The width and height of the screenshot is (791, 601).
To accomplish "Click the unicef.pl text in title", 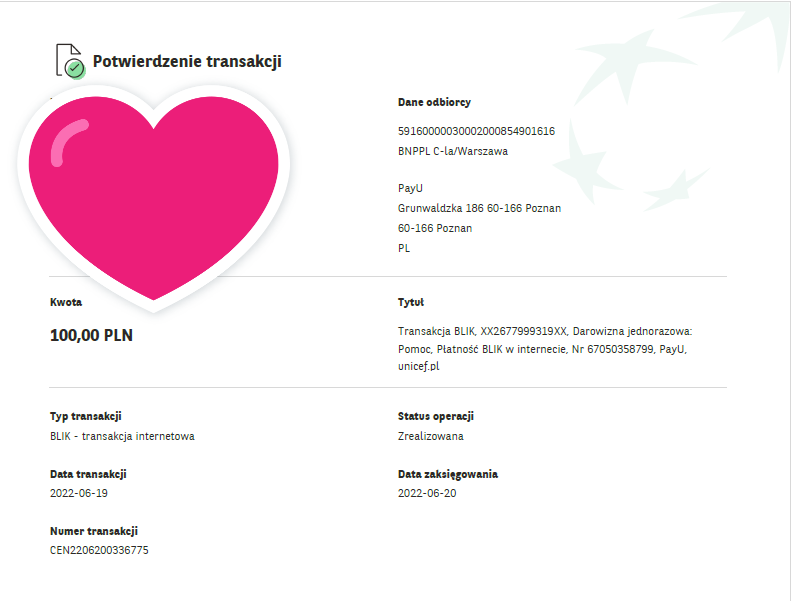I will pos(419,366).
